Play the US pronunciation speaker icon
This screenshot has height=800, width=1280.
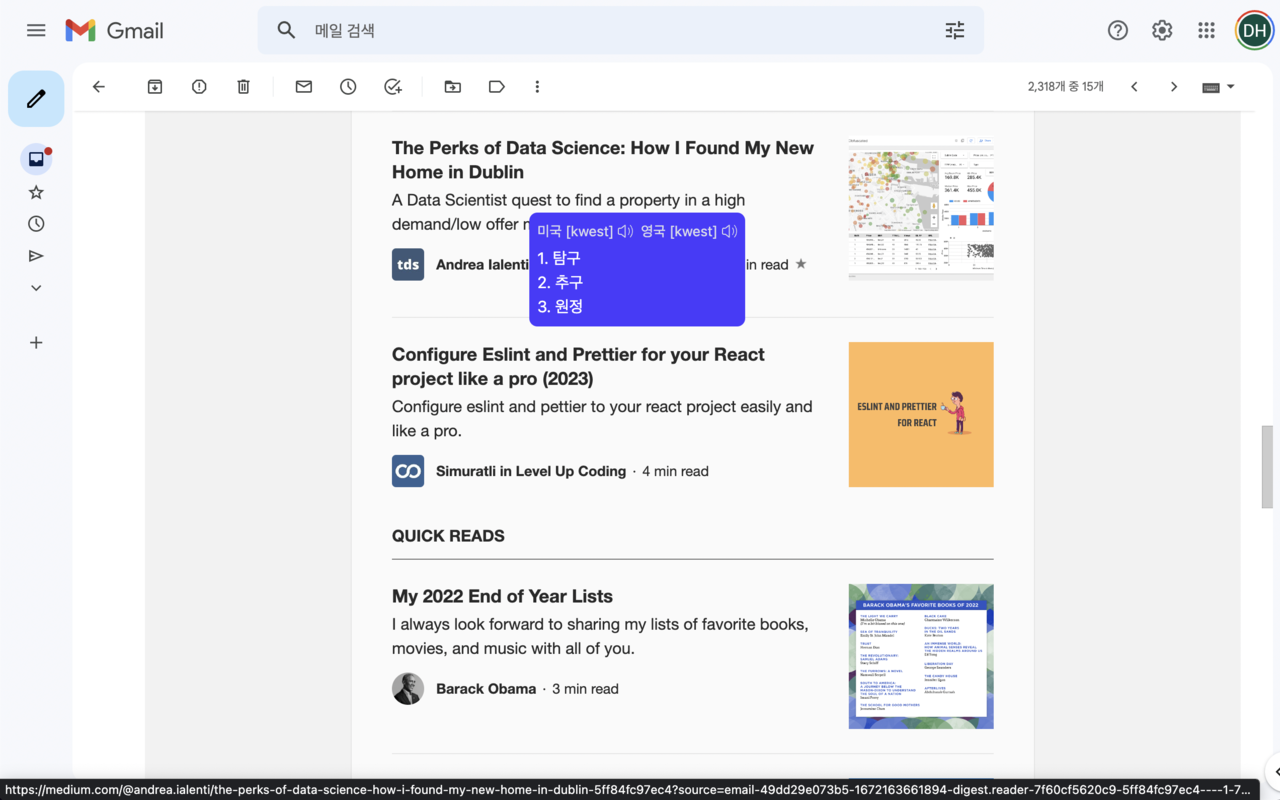[625, 231]
